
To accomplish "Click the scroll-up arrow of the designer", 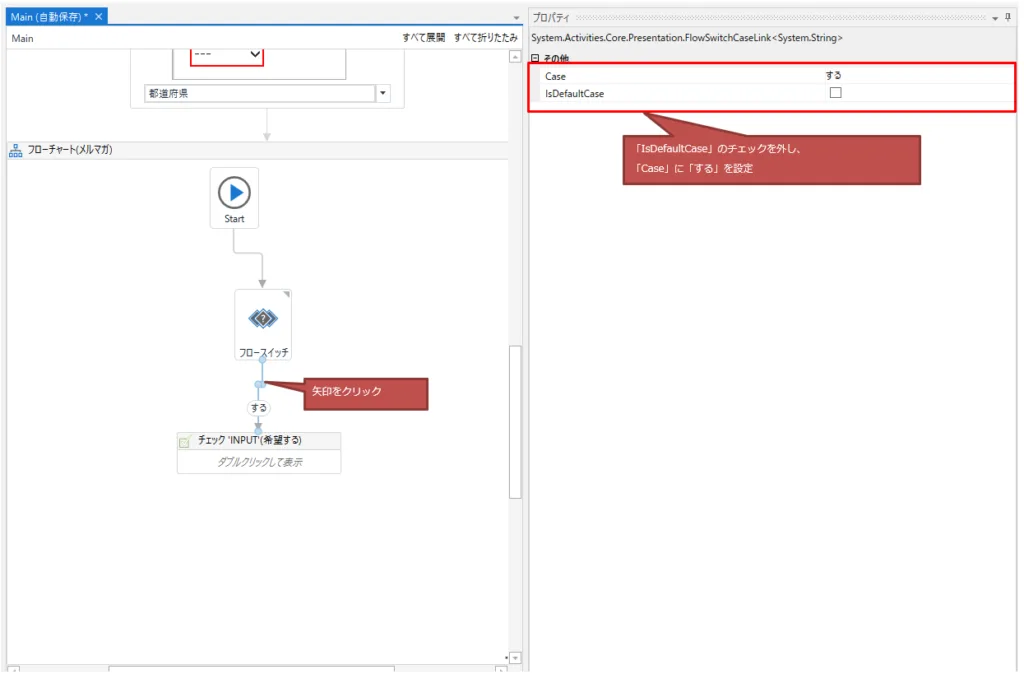I will (x=515, y=57).
